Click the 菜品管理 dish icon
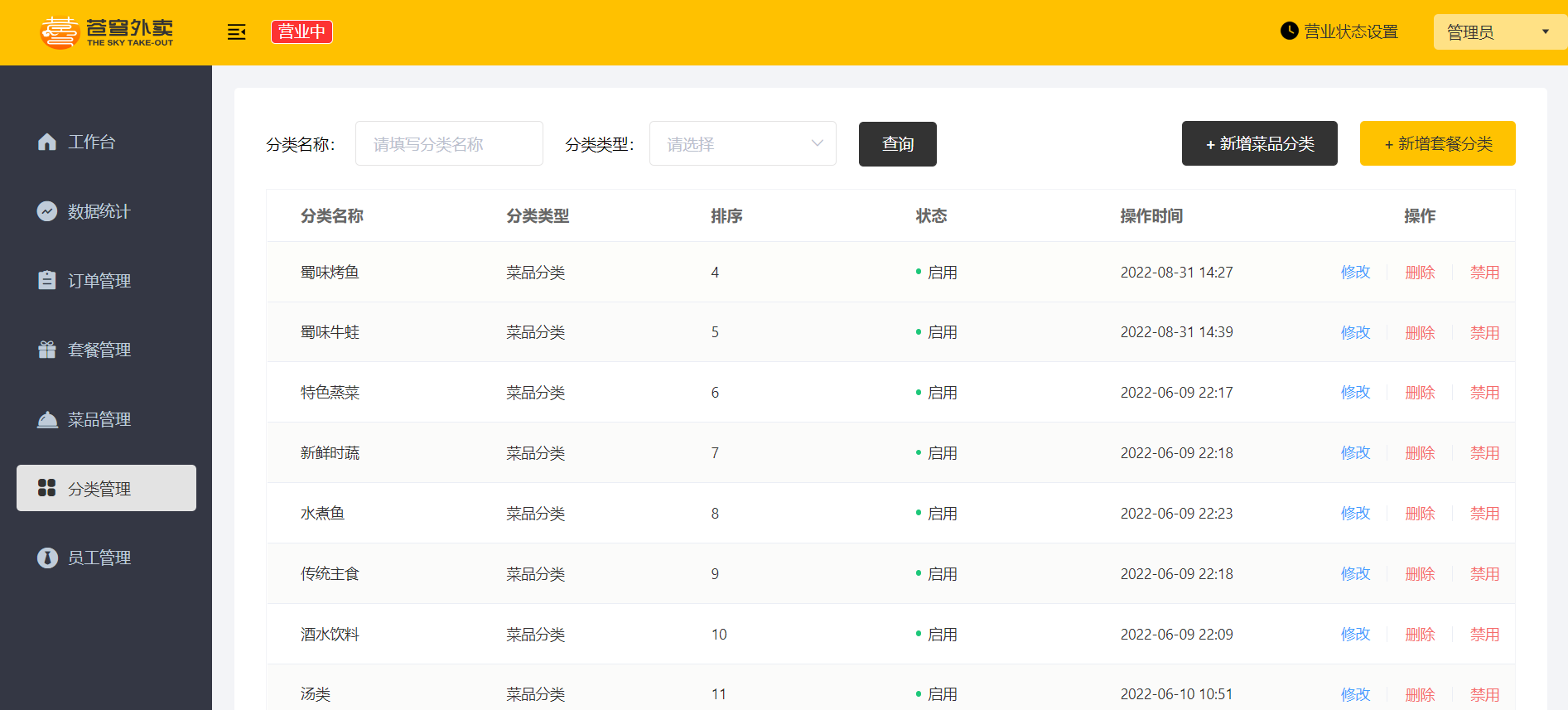The image size is (1568, 710). point(47,419)
